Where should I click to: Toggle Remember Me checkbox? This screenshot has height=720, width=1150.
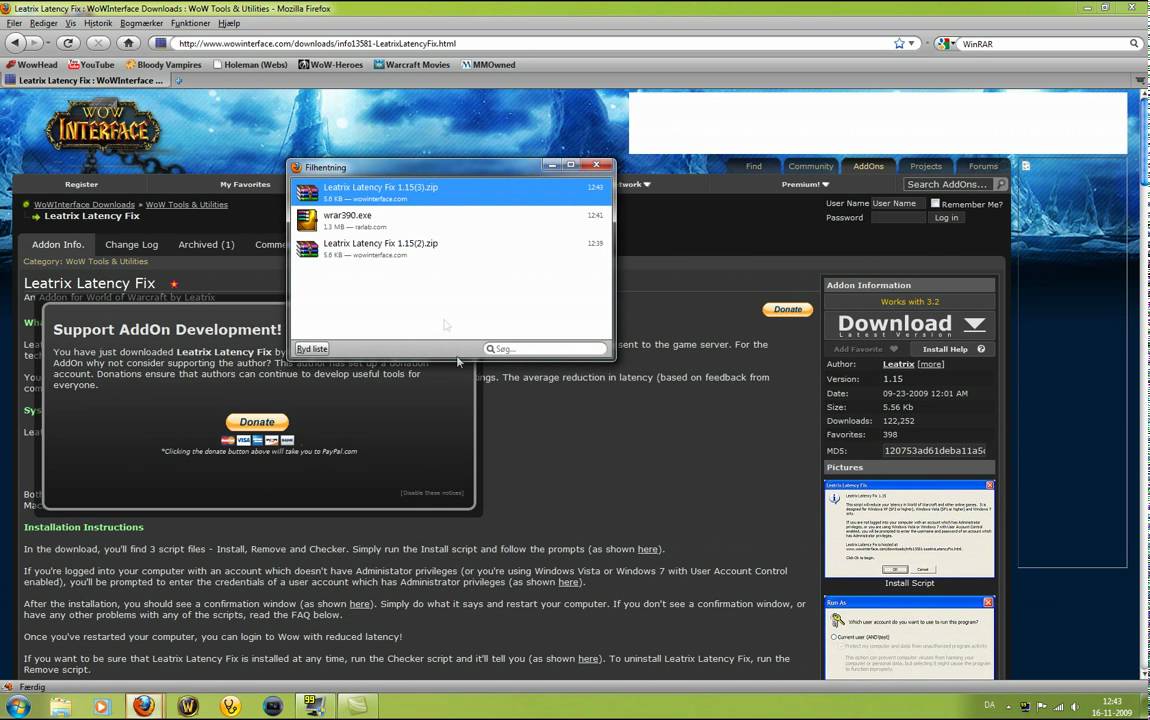pos(935,203)
